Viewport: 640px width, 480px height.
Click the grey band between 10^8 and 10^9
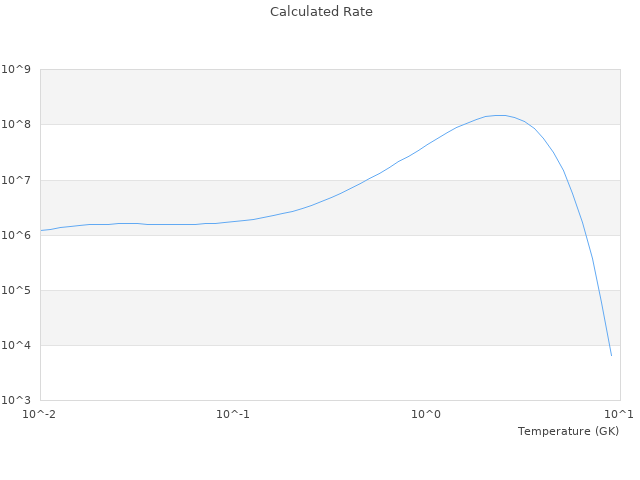(x=250, y=97)
